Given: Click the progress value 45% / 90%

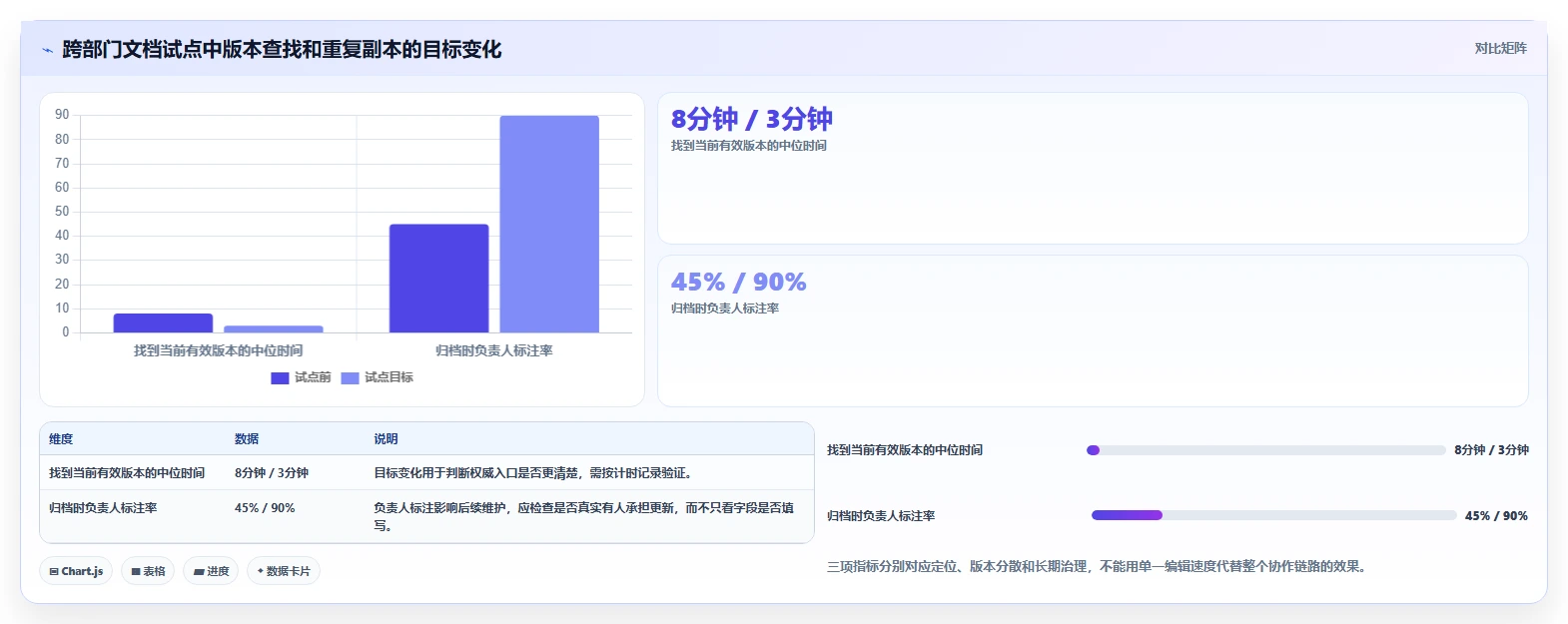Looking at the screenshot, I should pyautogui.click(x=1496, y=516).
